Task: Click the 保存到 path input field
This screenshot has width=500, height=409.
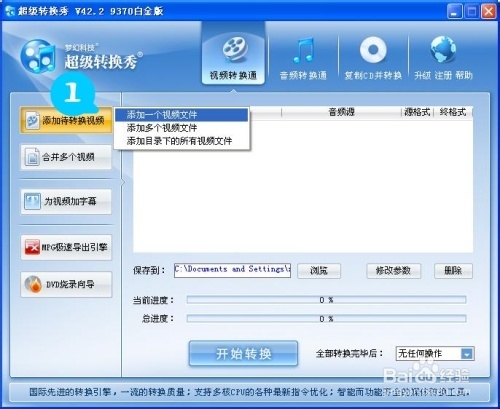Action: coord(232,270)
